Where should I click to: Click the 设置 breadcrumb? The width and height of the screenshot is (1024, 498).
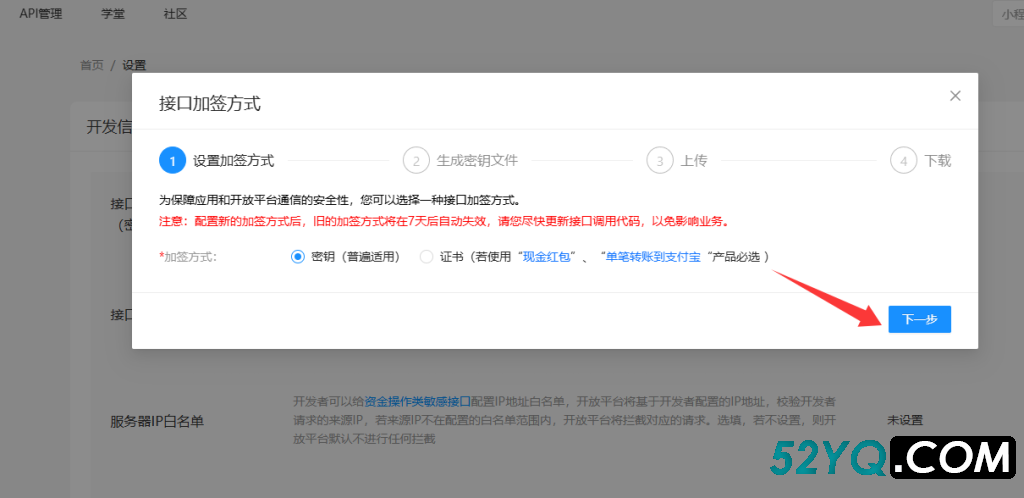pyautogui.click(x=134, y=65)
